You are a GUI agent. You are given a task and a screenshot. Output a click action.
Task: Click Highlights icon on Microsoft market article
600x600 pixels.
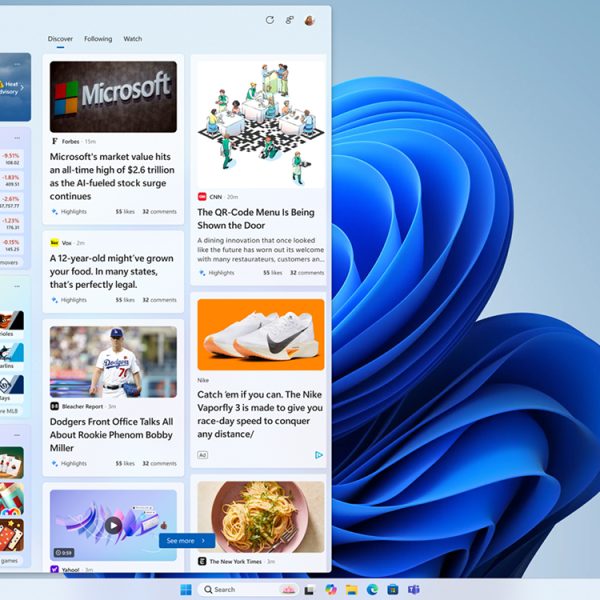(54, 212)
